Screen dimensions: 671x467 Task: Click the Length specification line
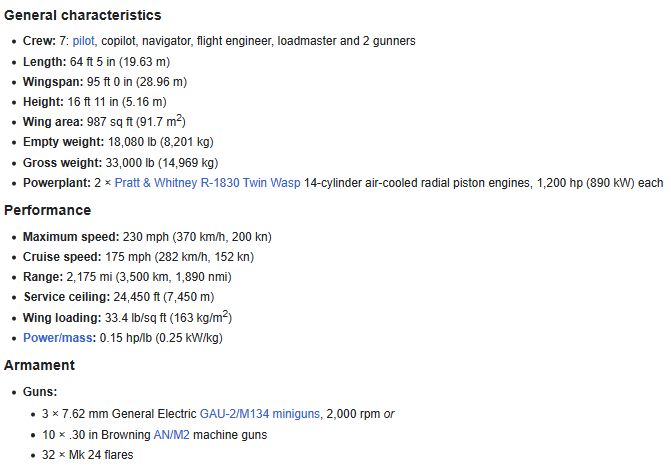(105, 62)
